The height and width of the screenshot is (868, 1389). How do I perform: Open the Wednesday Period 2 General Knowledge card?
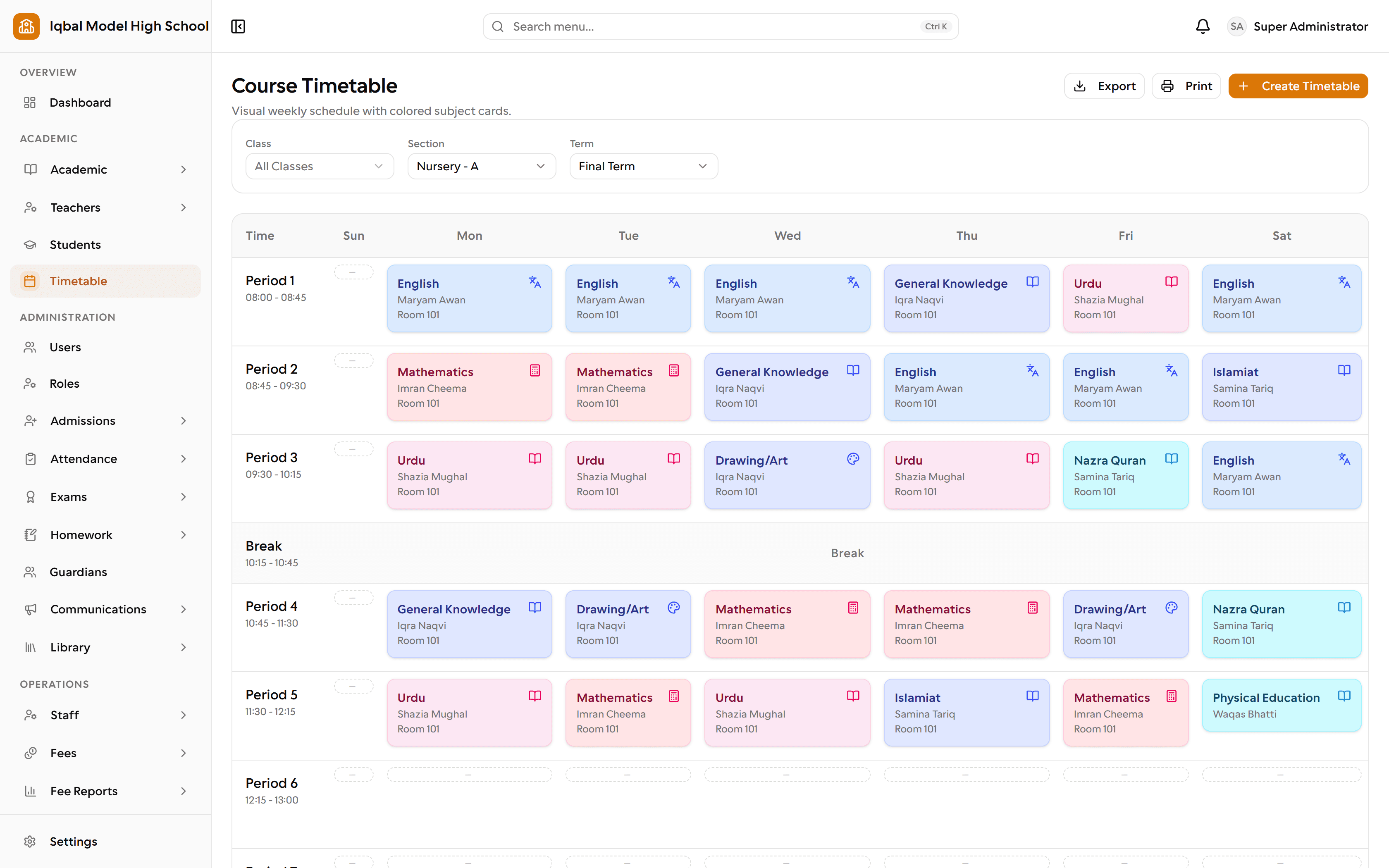[x=787, y=386]
